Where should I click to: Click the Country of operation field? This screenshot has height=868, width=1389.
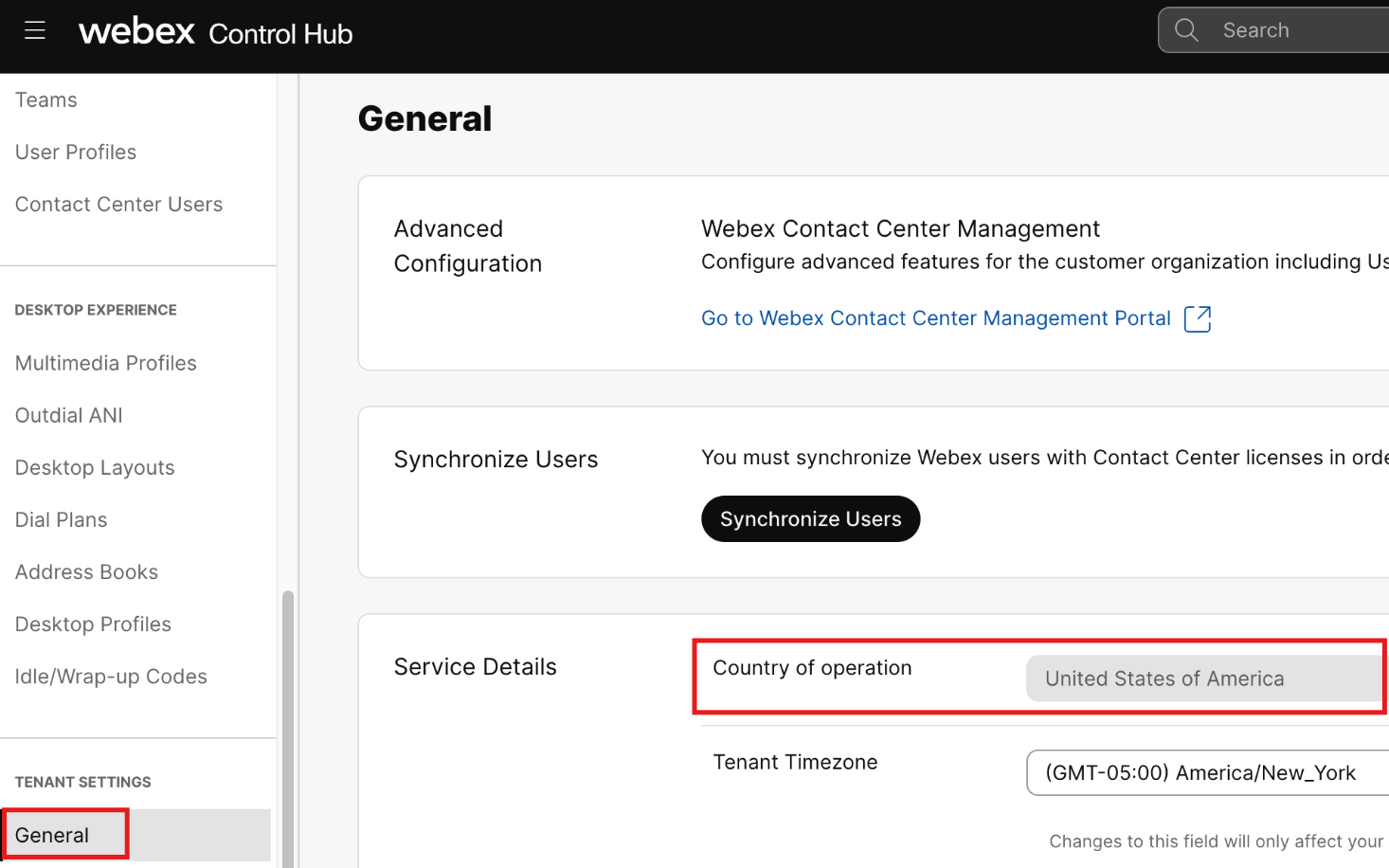(x=1203, y=678)
